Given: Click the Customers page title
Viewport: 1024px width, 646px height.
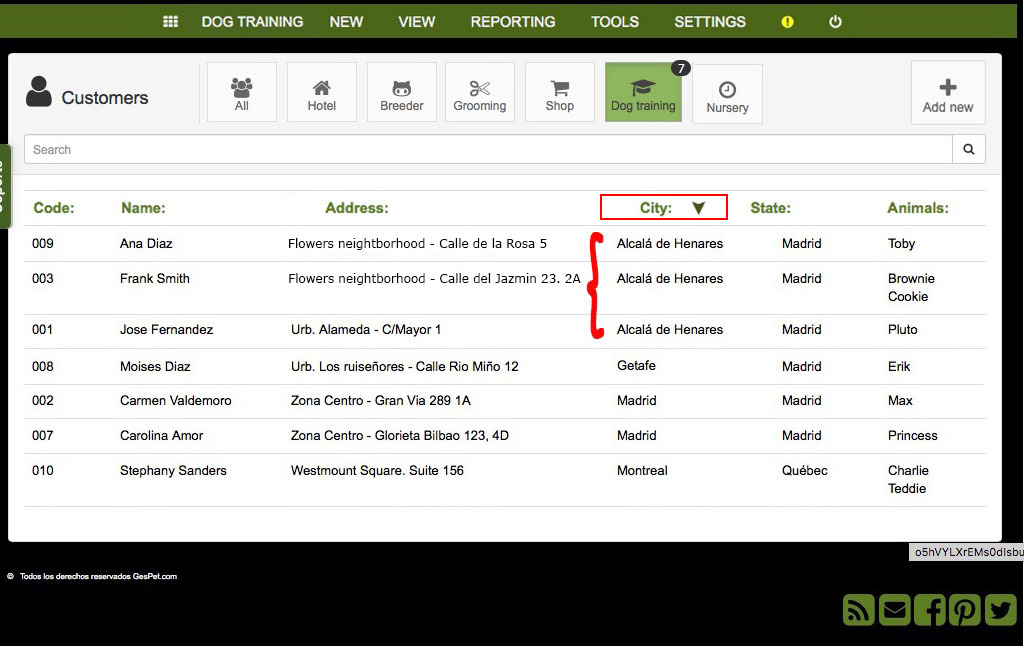Looking at the screenshot, I should (x=104, y=98).
